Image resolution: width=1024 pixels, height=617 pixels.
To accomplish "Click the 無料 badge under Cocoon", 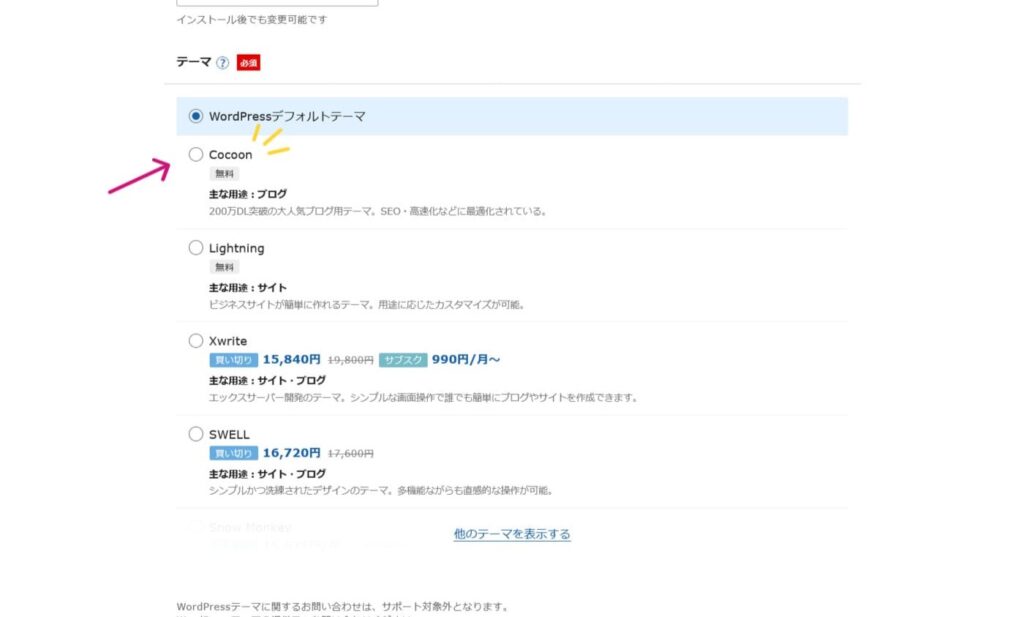I will coord(224,174).
